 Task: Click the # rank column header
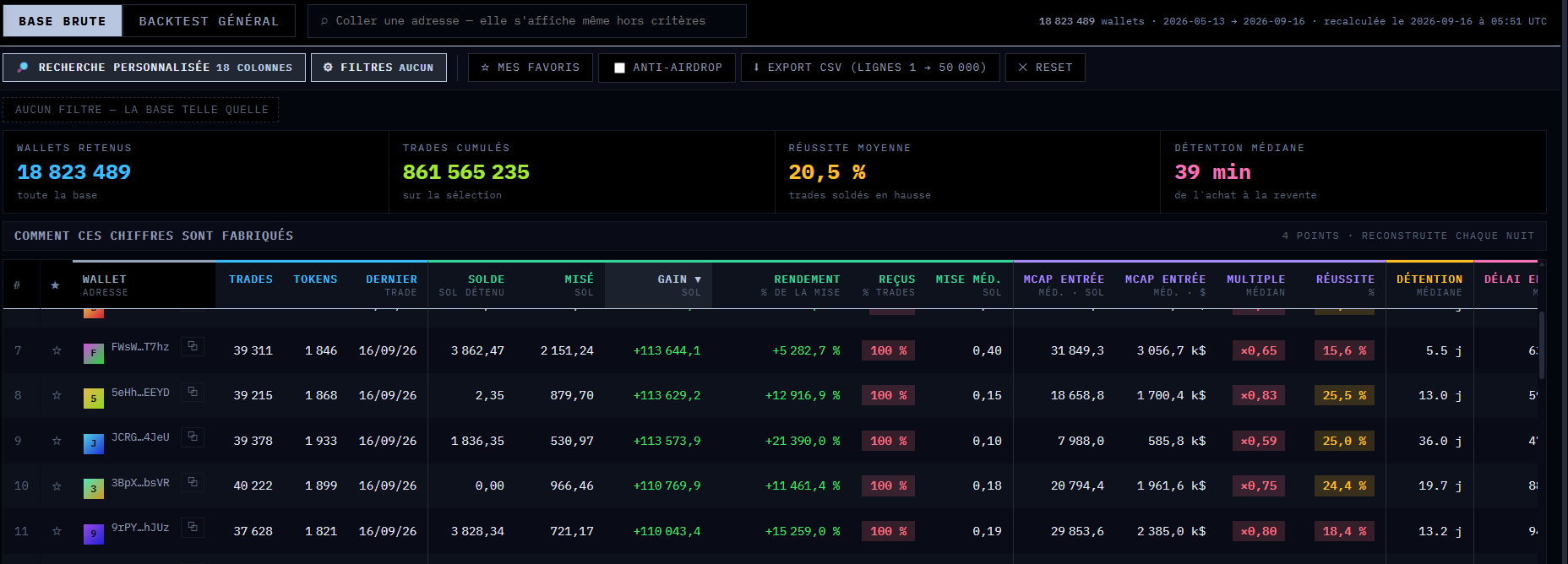coord(17,285)
